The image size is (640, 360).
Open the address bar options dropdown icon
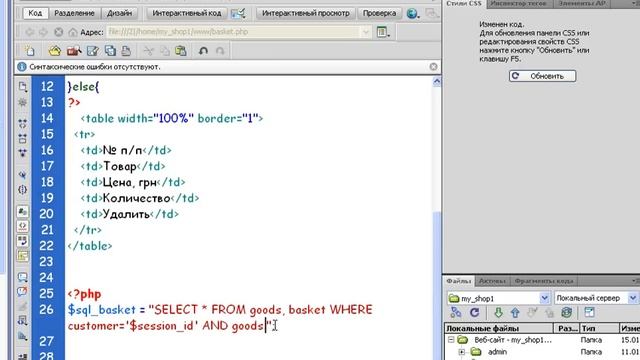tap(383, 32)
